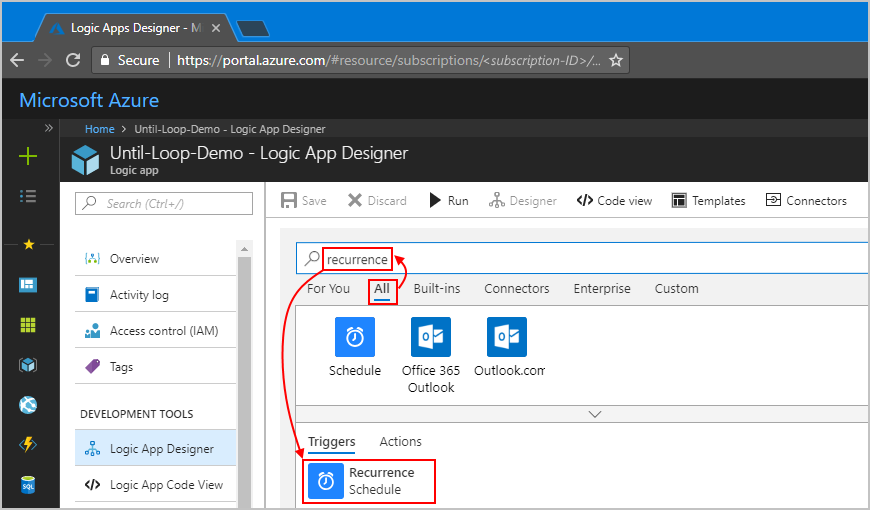The width and height of the screenshot is (870, 510).
Task: Open Access control (IAM) in menu
Action: pos(163,331)
